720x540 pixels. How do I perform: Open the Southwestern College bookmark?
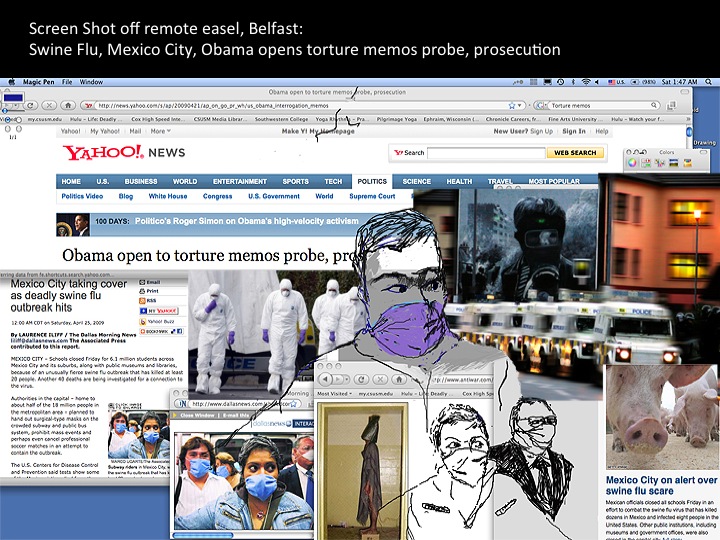281,119
